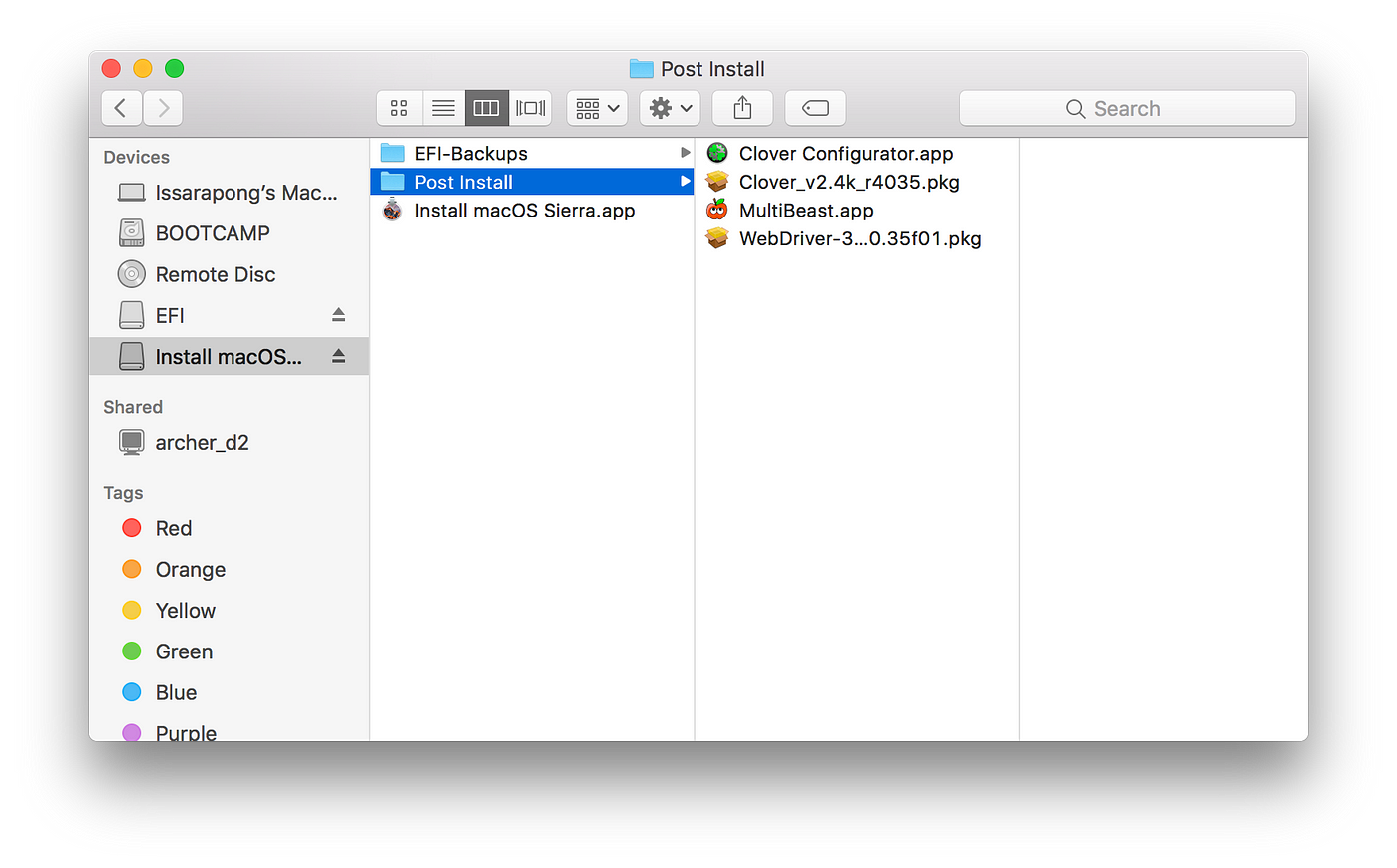Click the Share toolbar button
Screen dimensions: 1397x868
click(x=742, y=108)
